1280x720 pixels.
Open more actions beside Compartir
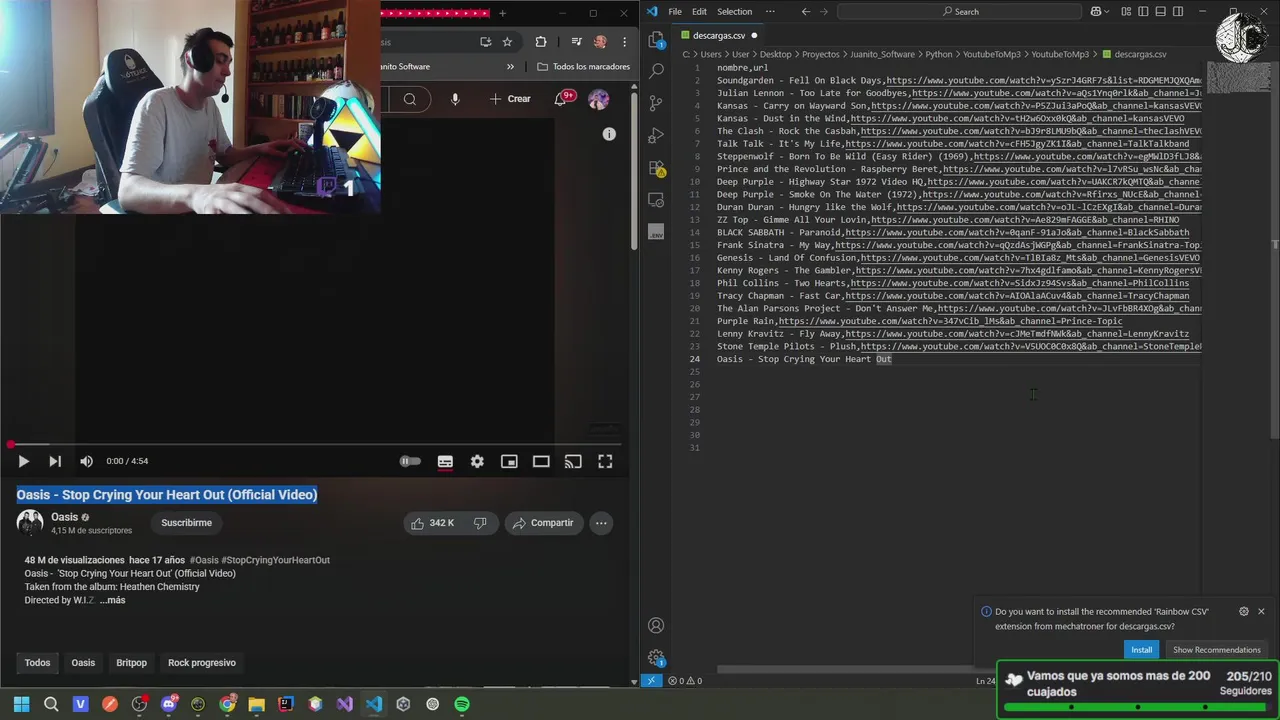click(x=601, y=523)
